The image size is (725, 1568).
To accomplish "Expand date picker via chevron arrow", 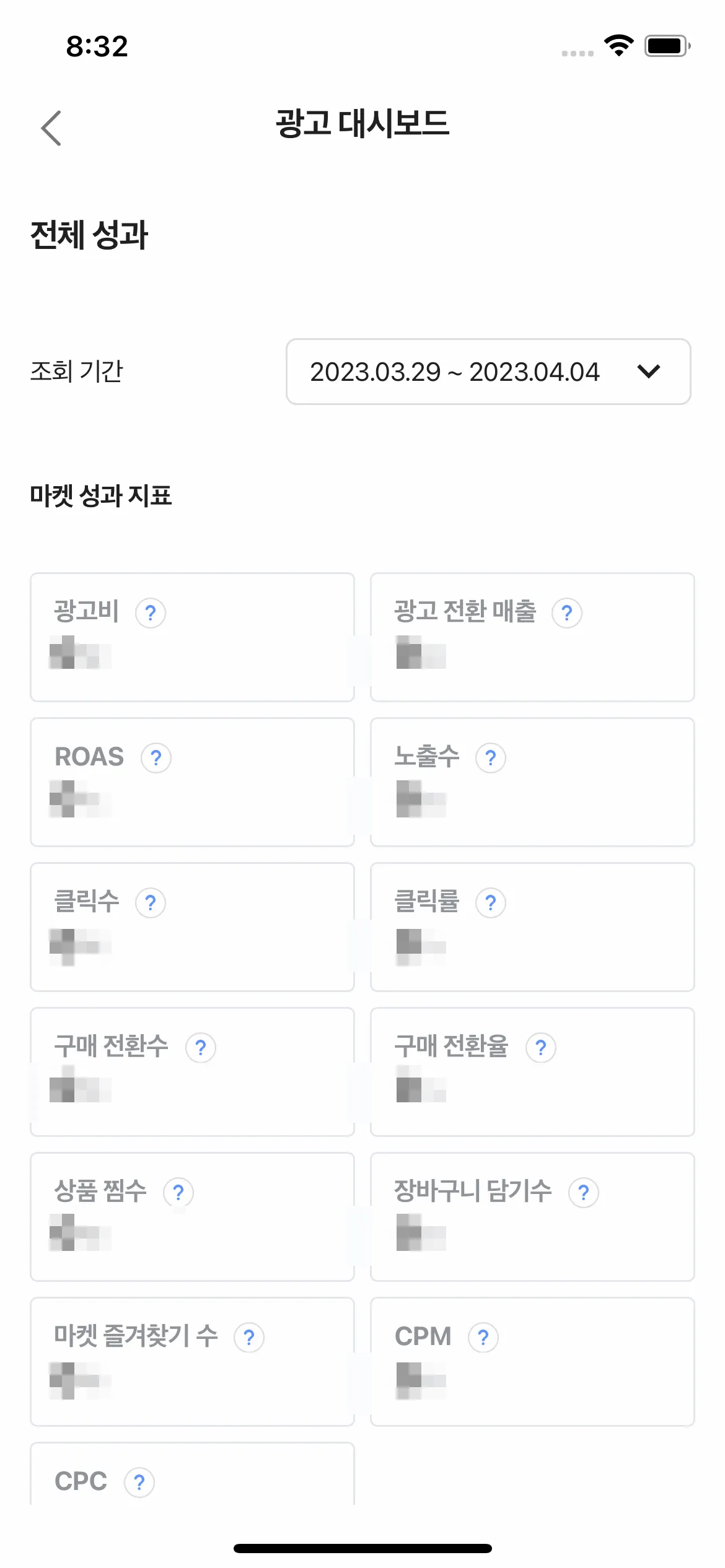I will click(x=648, y=372).
